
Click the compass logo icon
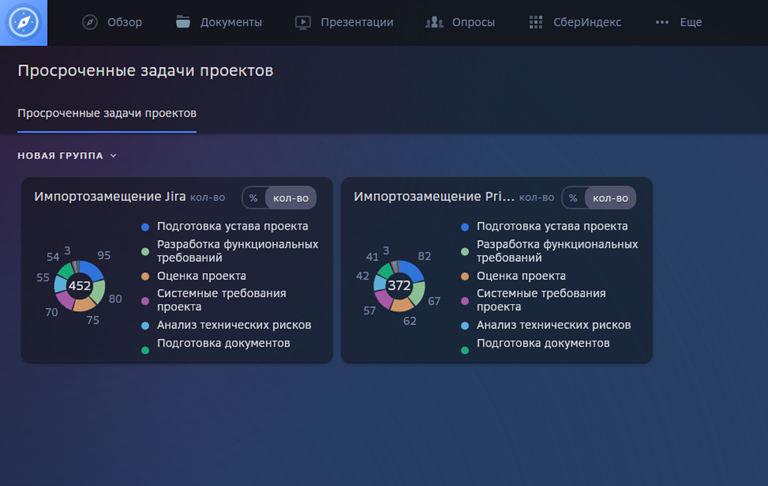24,23
